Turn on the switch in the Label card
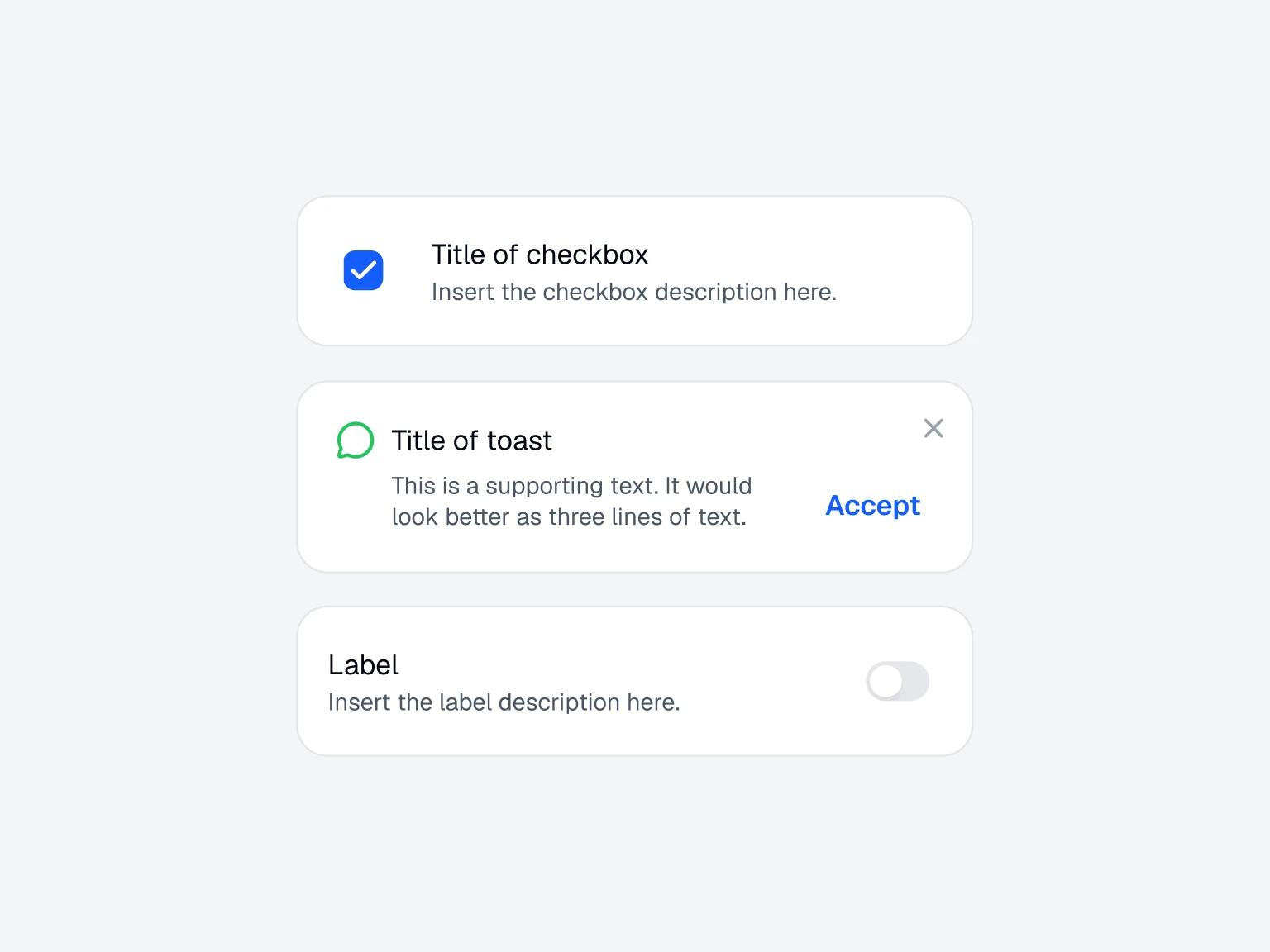1270x952 pixels. (x=898, y=681)
